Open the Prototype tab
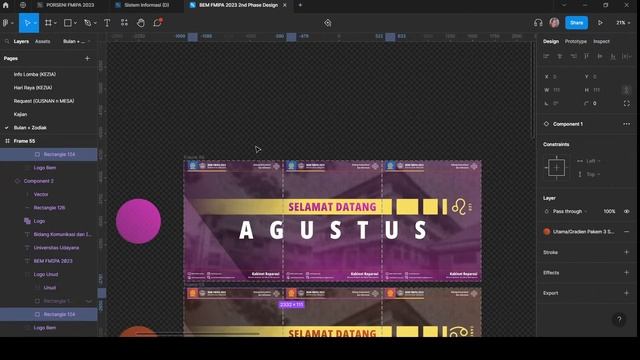Screen dimensions: 640x360 [576, 41]
